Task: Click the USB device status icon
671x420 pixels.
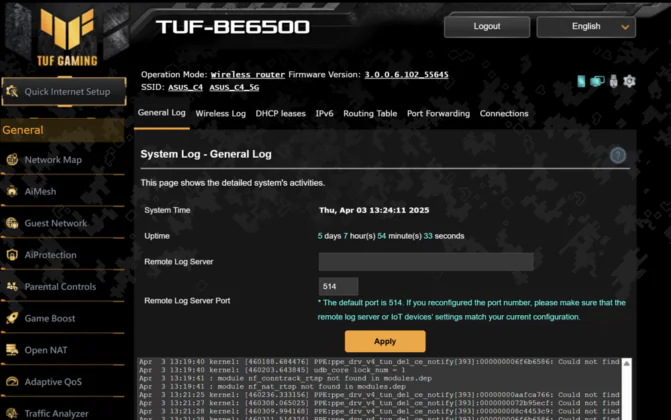Action: click(x=614, y=81)
